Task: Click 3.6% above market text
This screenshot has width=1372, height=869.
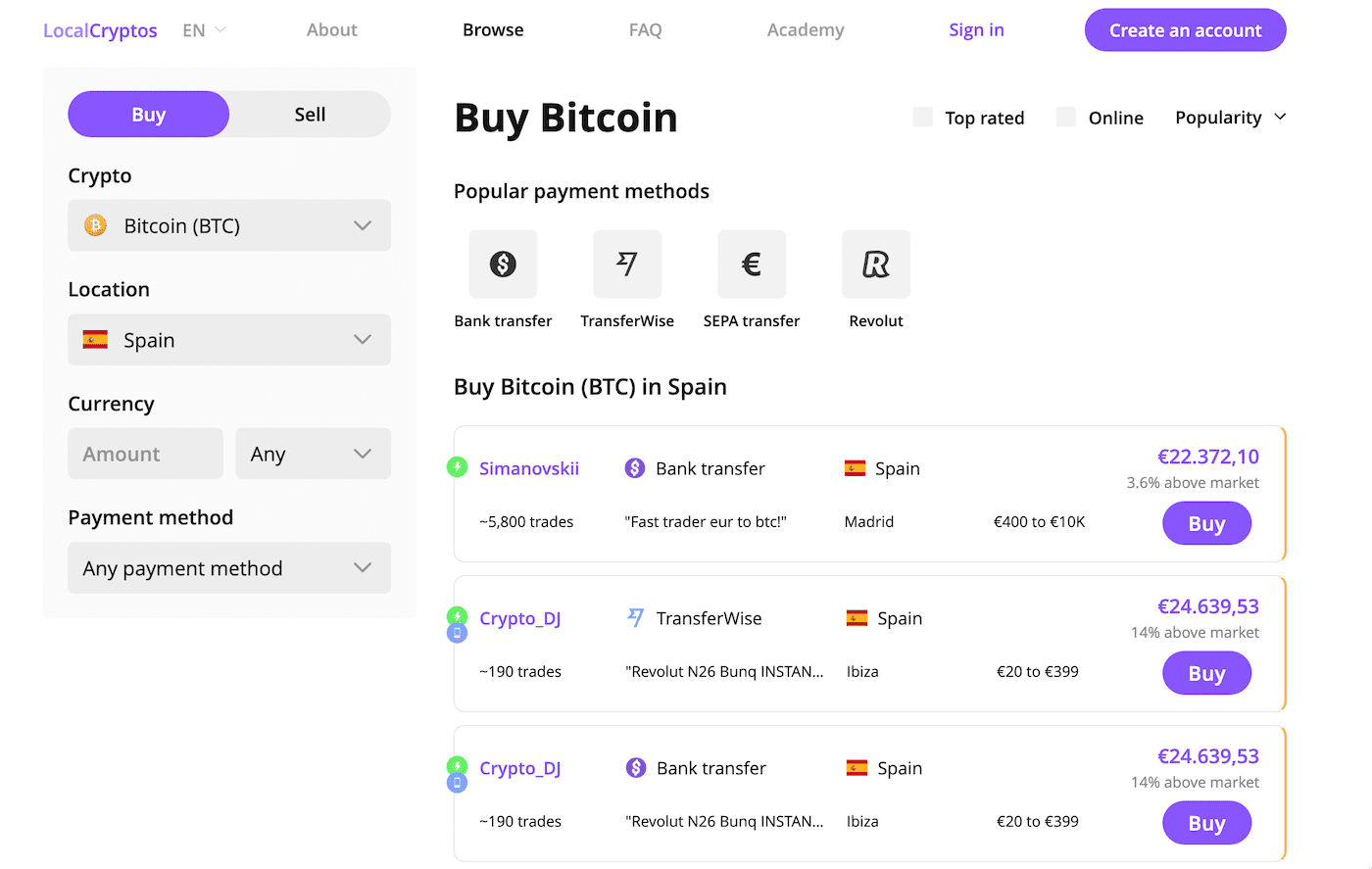Action: pos(1193,483)
